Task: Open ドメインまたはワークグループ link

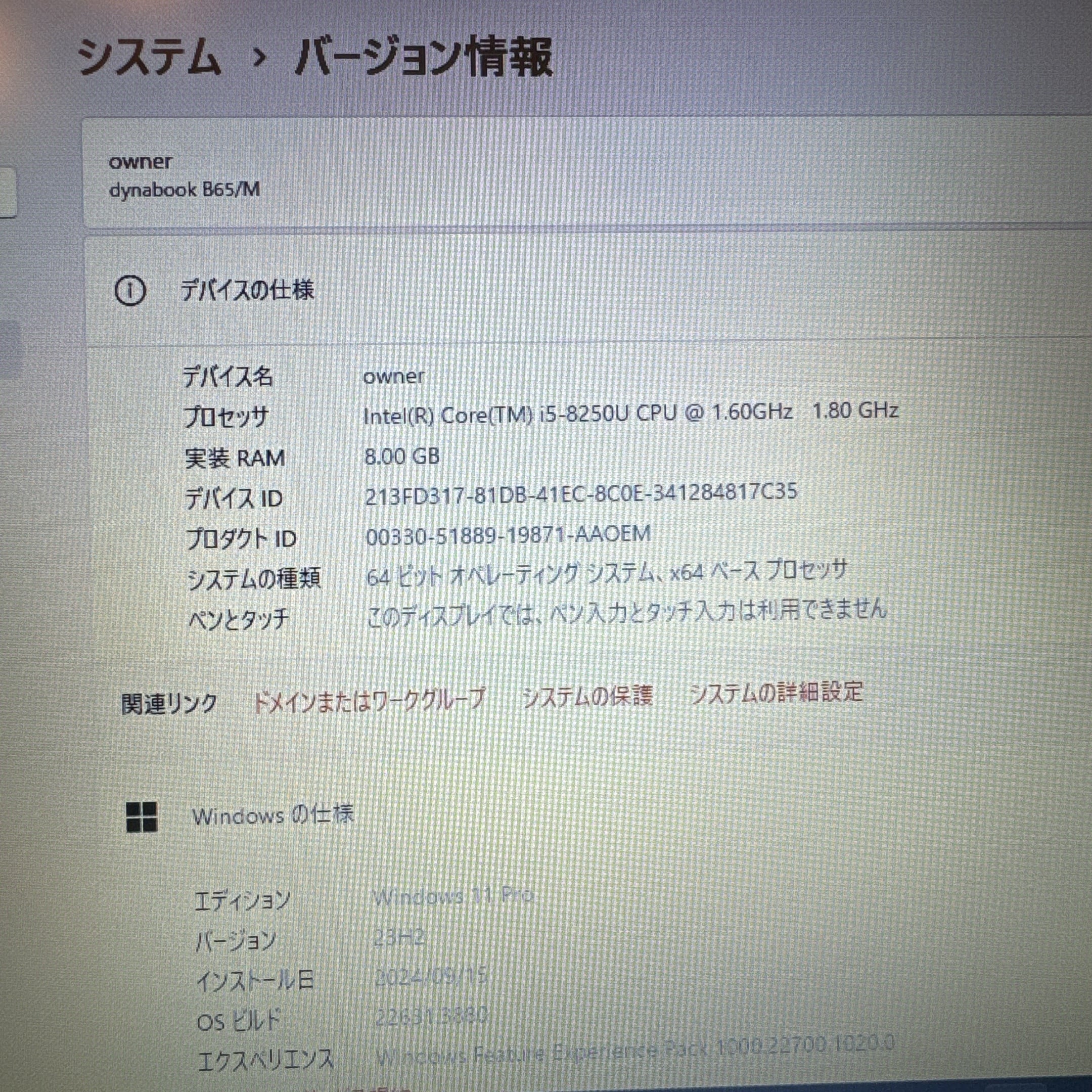Action: 369,701
